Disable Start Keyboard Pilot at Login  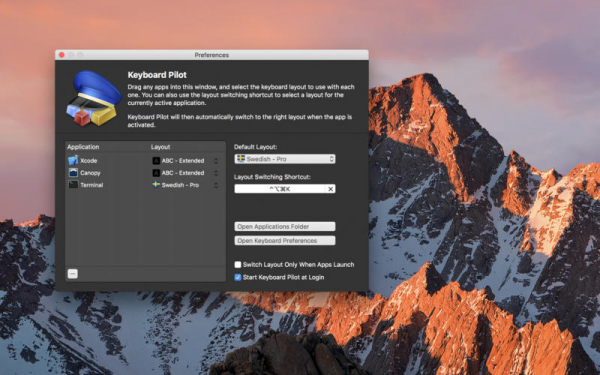coord(238,277)
